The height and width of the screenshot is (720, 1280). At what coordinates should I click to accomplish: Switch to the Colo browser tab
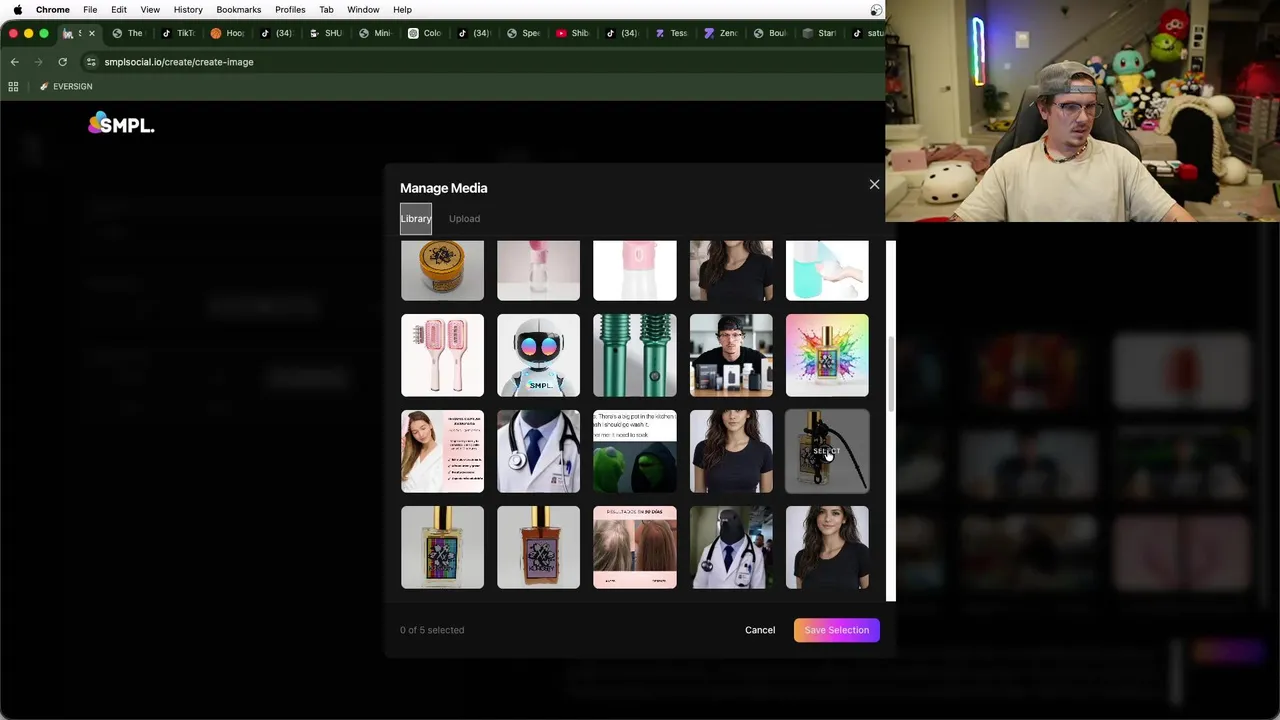[x=425, y=33]
